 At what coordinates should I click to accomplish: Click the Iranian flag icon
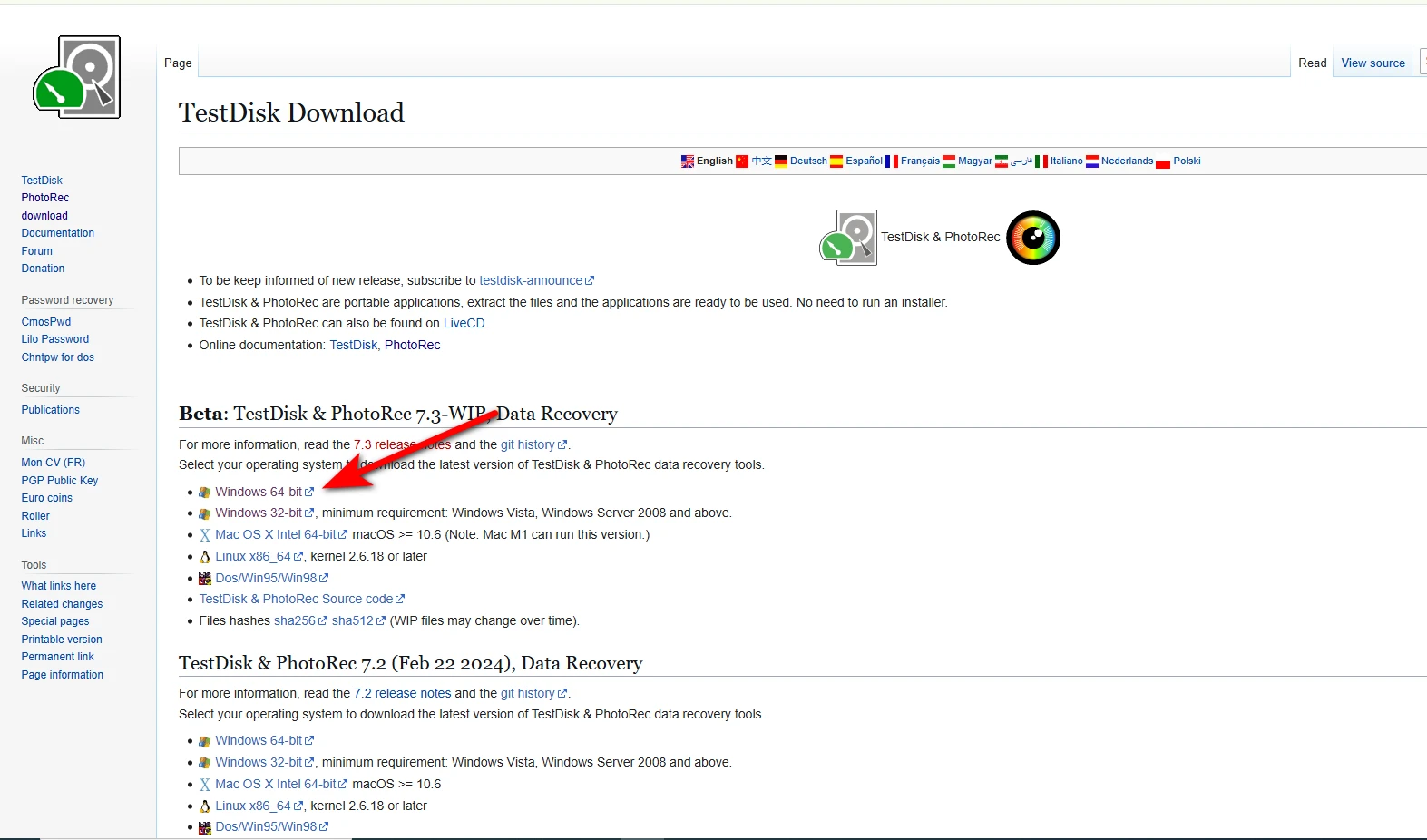click(1002, 161)
